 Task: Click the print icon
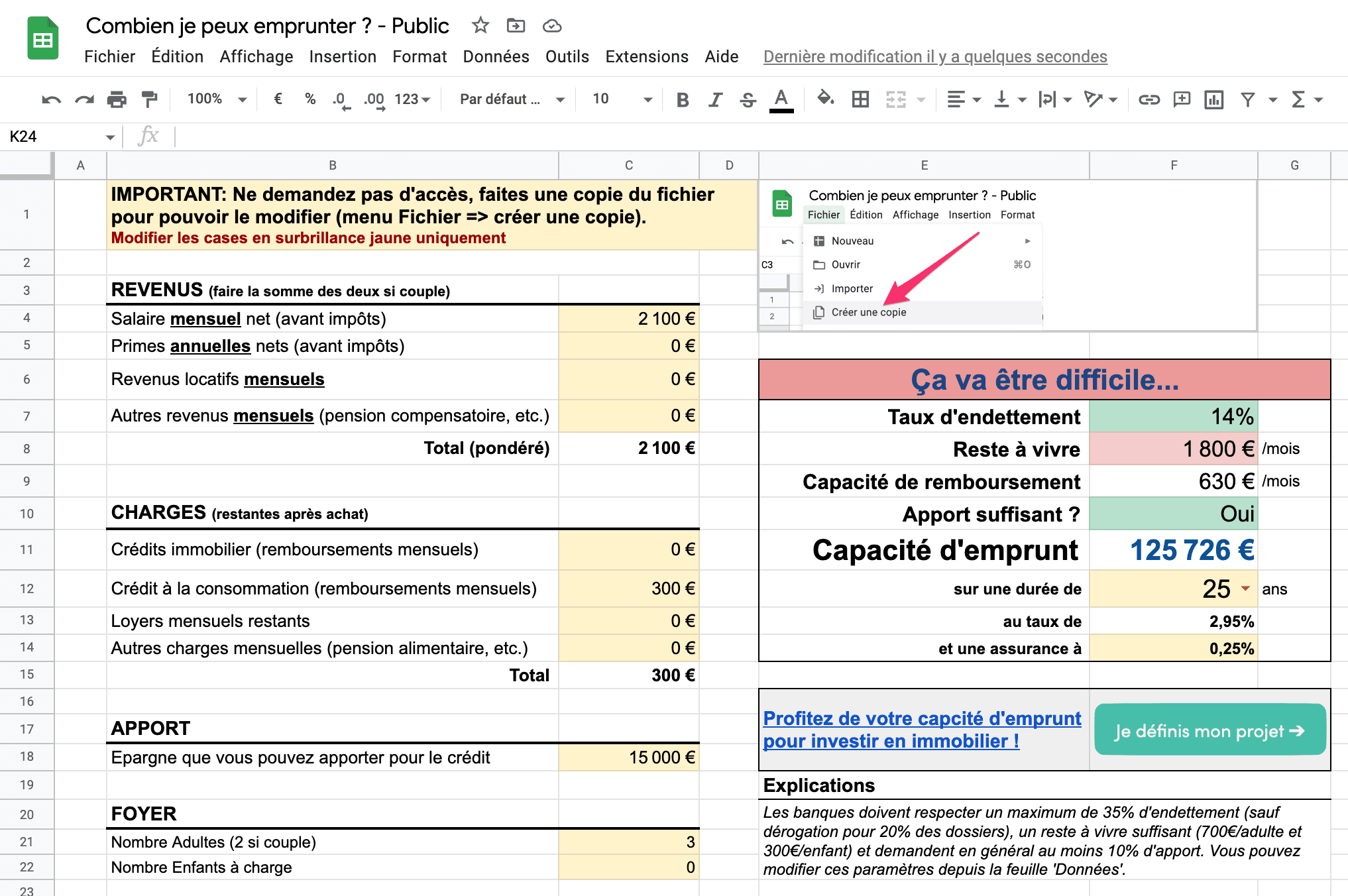tap(117, 99)
